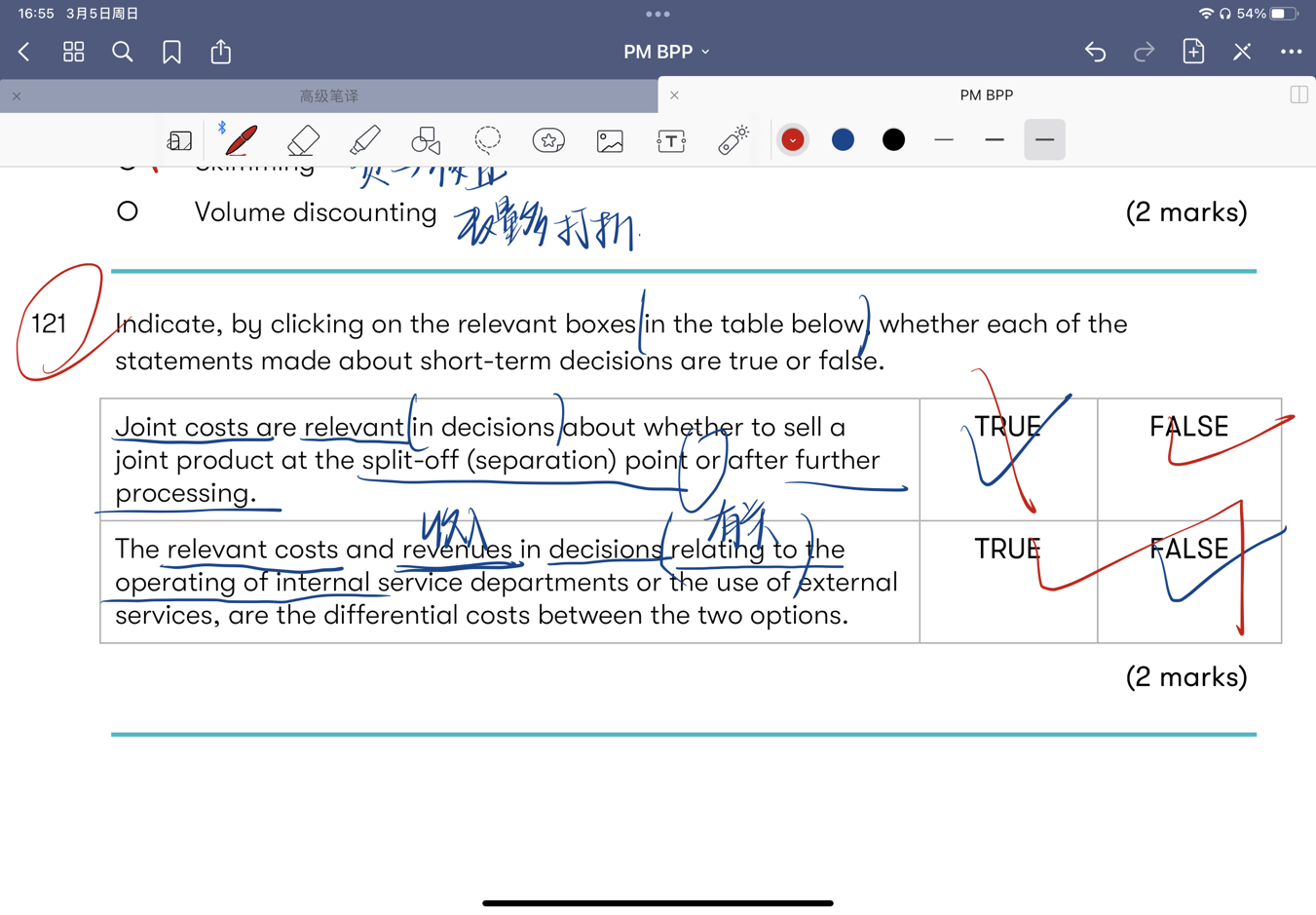
Task: Pick the blue pen color
Action: [844, 140]
